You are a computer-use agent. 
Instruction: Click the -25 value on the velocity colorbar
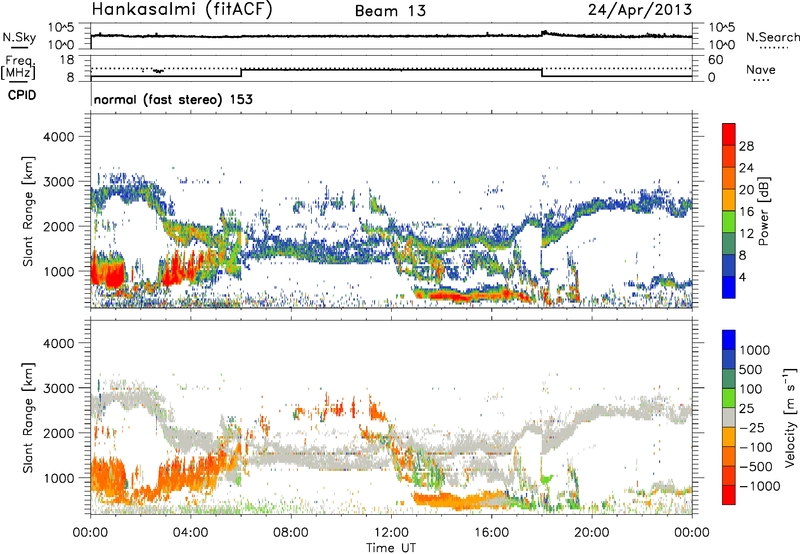752,427
